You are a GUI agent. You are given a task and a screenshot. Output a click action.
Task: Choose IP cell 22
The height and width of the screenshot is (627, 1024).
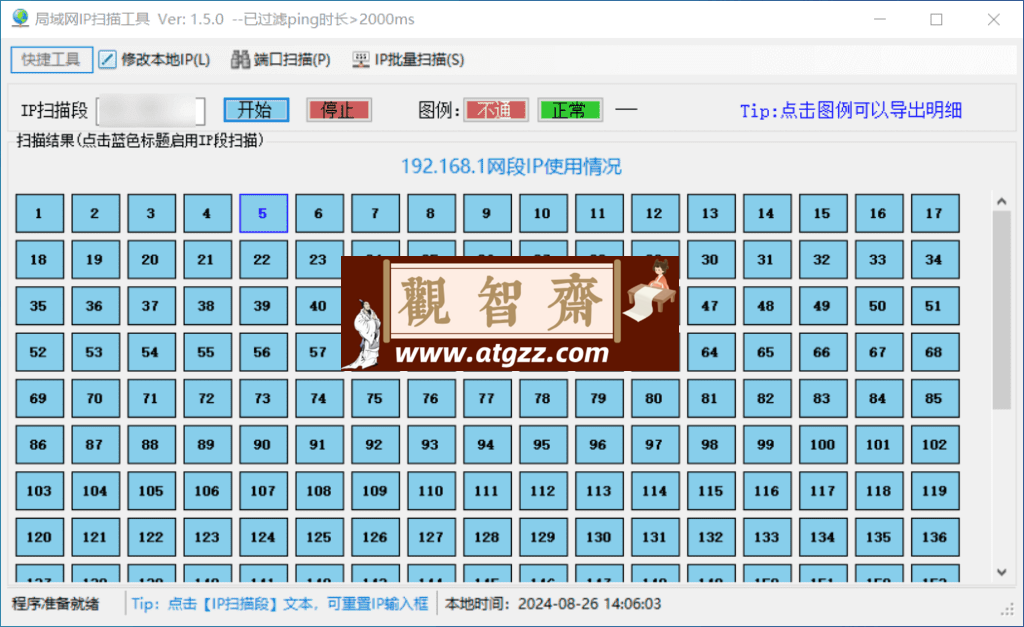point(263,259)
